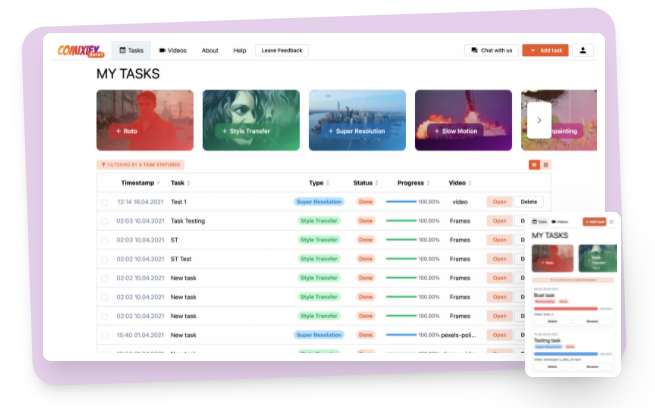This screenshot has height=408, width=655.
Task: Open Chat with us
Action: point(490,50)
